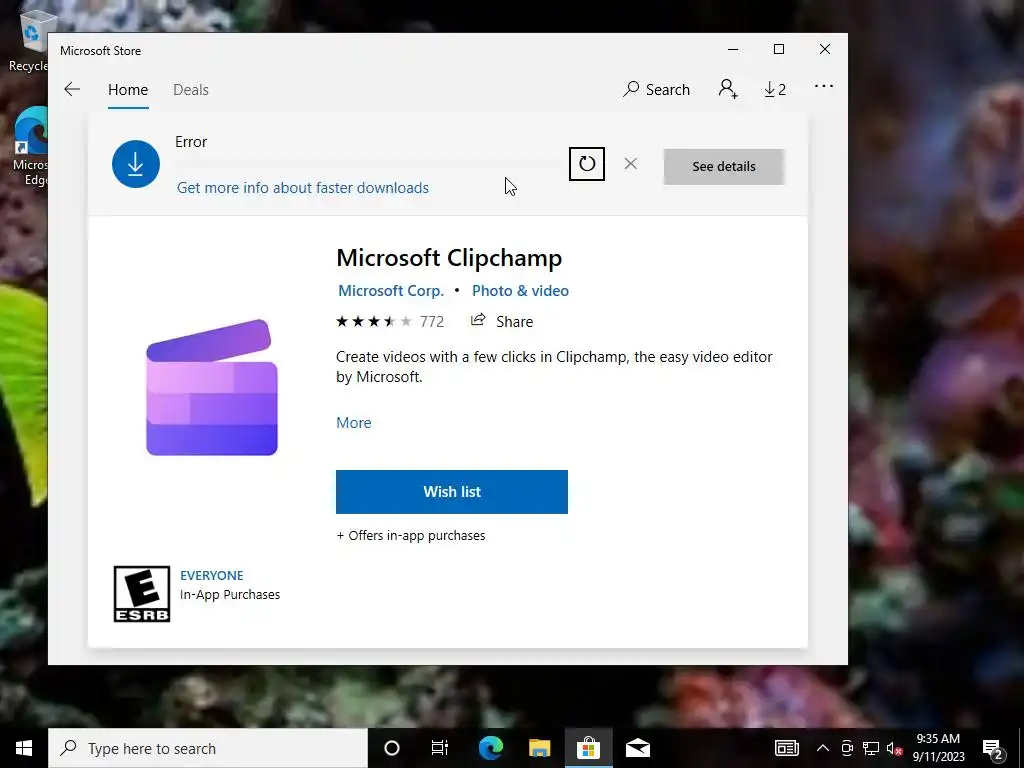The width and height of the screenshot is (1024, 768).
Task: Open 'Get more info about faster downloads'
Action: 302,188
